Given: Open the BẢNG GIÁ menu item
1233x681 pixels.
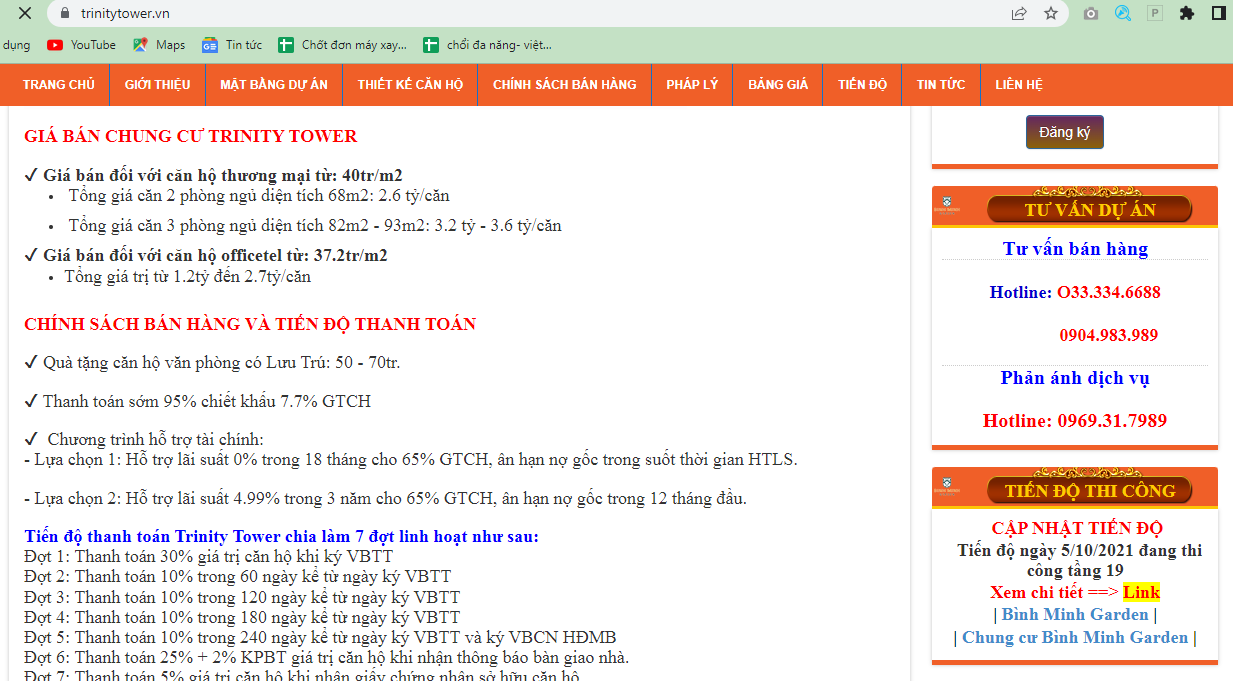Looking at the screenshot, I should tap(778, 85).
